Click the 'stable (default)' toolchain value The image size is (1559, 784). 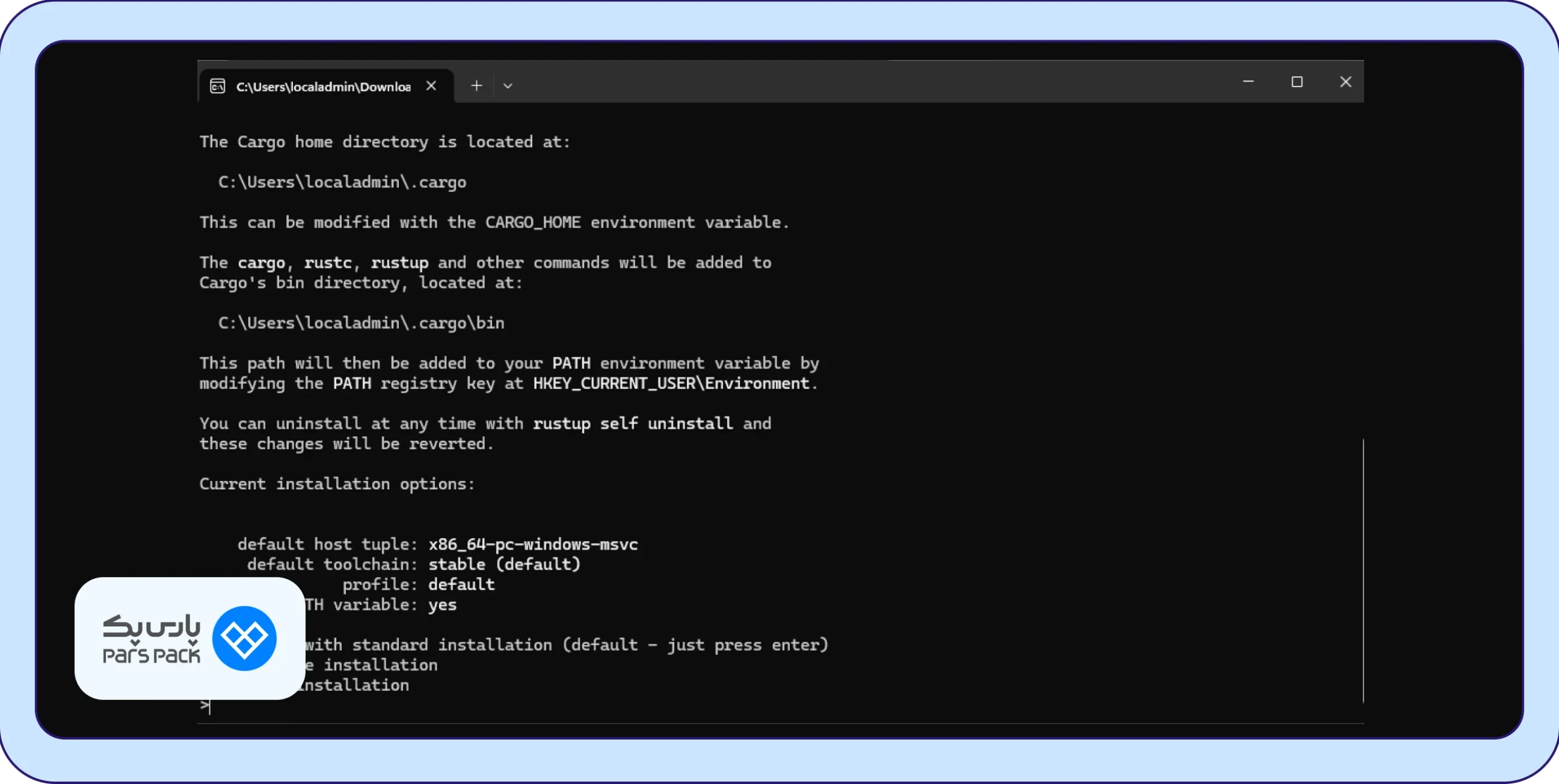click(504, 564)
